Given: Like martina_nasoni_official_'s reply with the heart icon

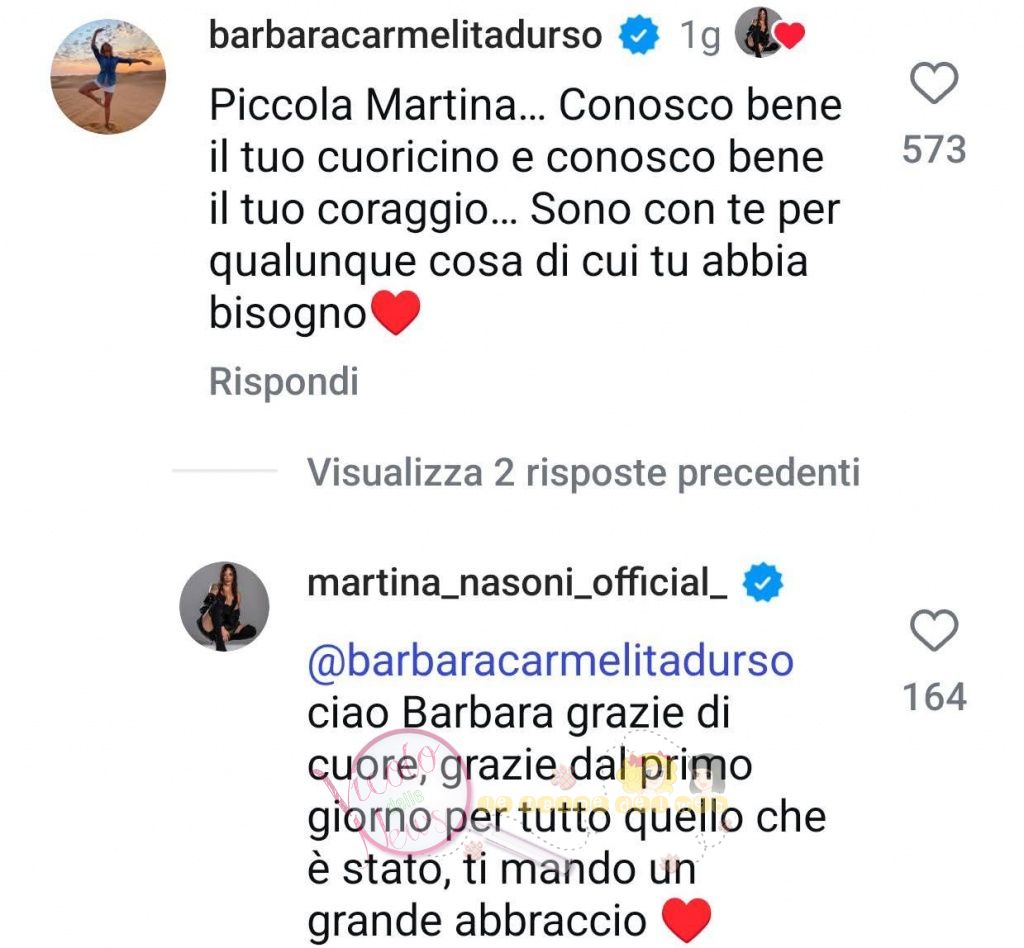Looking at the screenshot, I should [934, 630].
